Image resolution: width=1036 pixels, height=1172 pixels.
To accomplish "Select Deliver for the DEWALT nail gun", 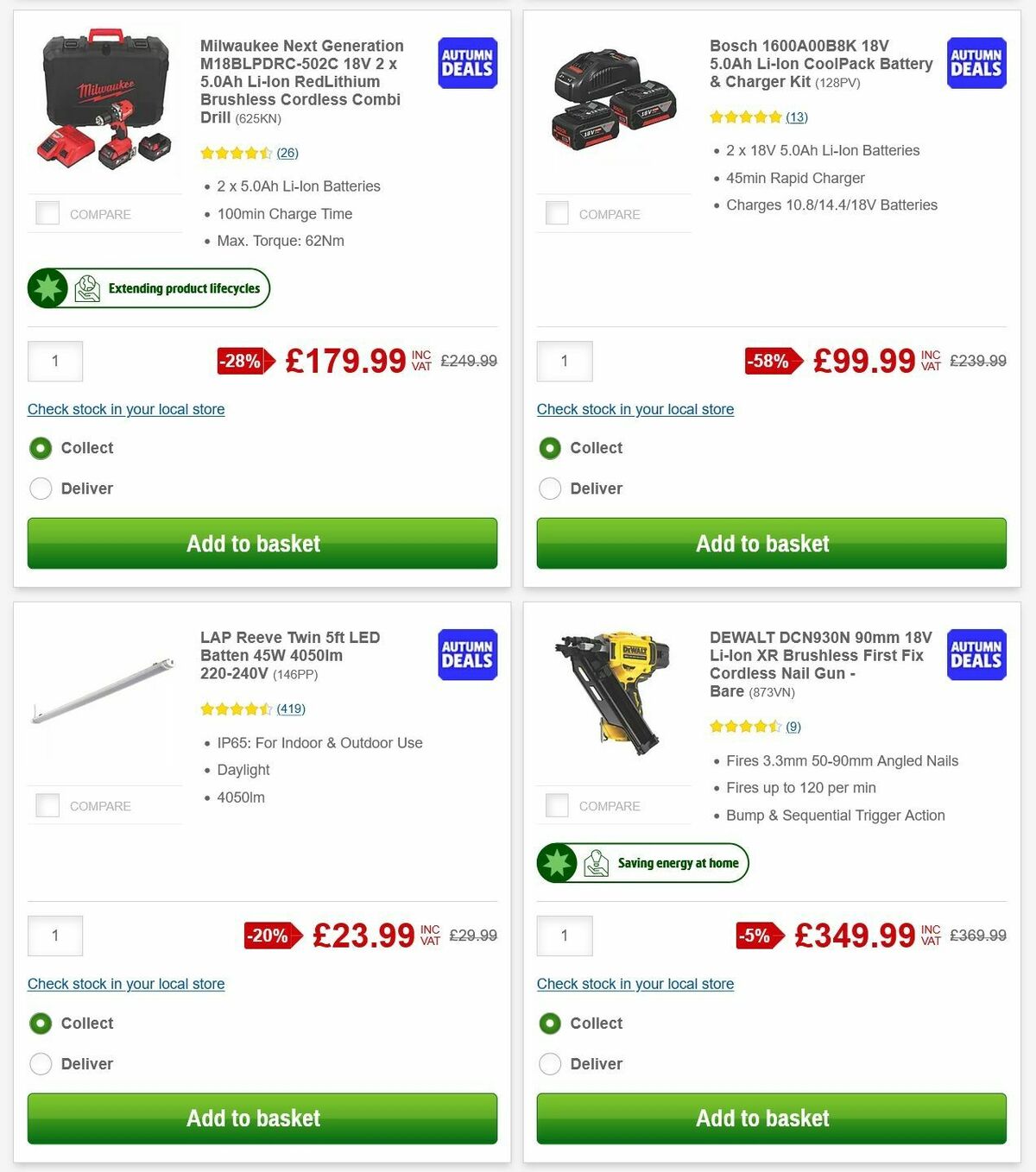I will (550, 1064).
